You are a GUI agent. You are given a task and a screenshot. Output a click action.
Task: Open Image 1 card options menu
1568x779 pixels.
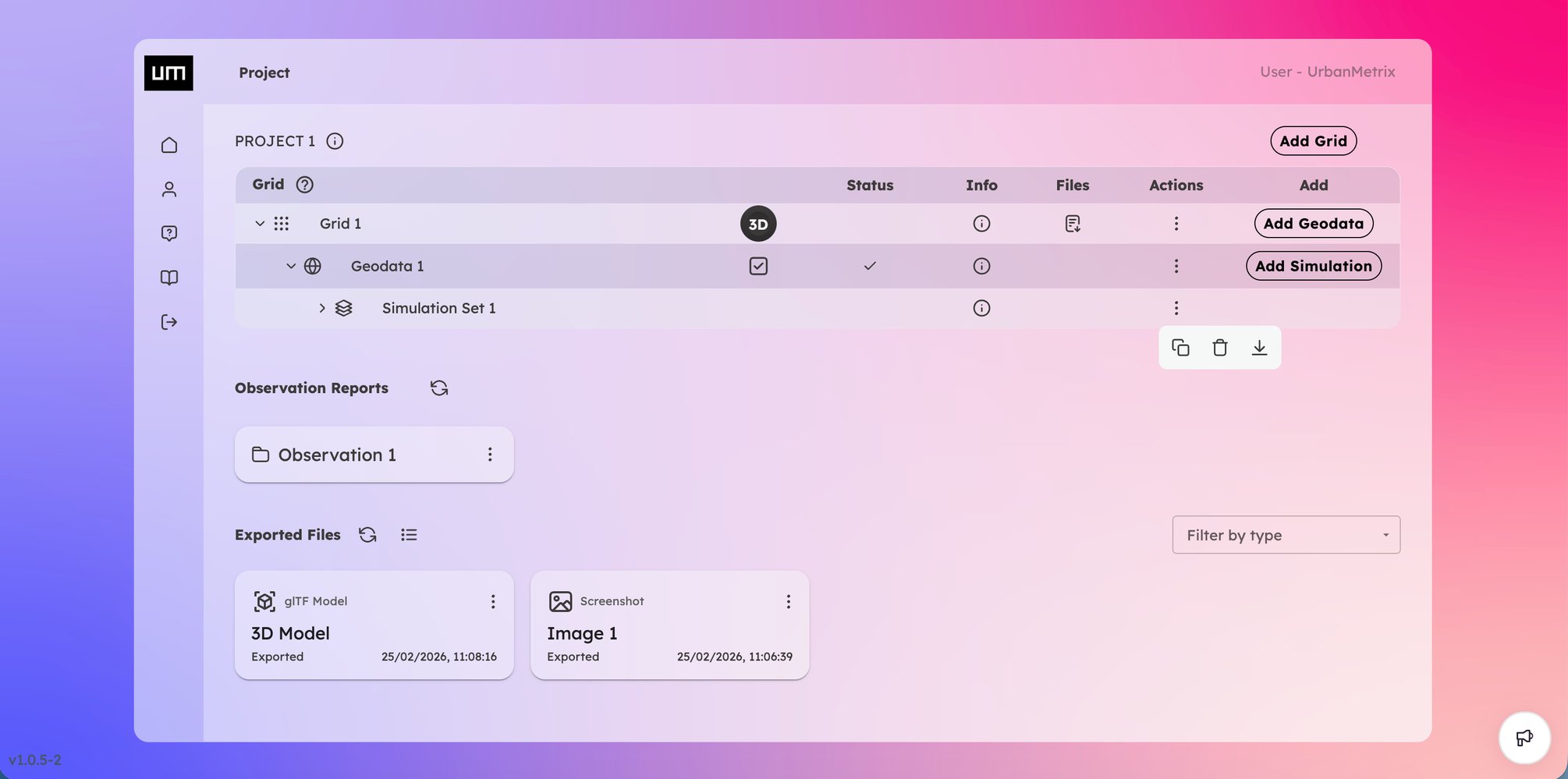pyautogui.click(x=789, y=601)
